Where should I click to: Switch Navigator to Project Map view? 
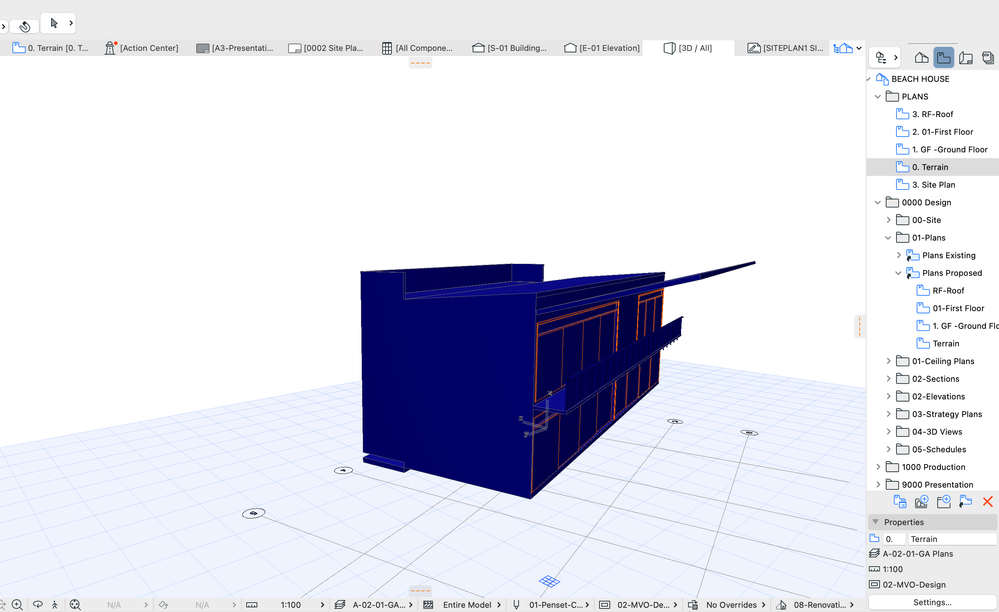pyautogui.click(x=922, y=57)
